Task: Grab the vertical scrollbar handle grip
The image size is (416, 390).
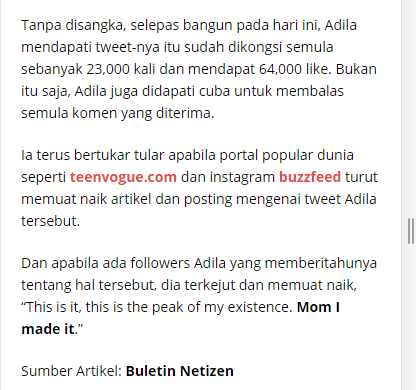Action: [x=411, y=231]
